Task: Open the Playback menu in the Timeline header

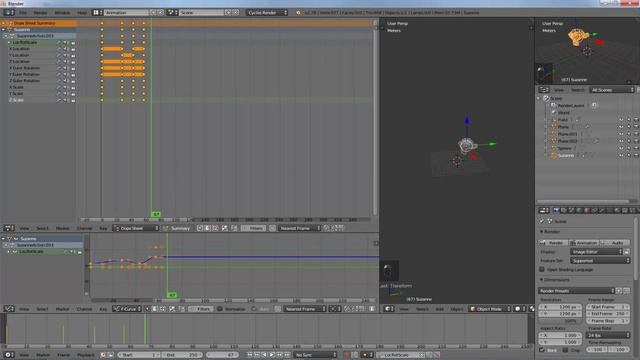Action: tap(86, 355)
